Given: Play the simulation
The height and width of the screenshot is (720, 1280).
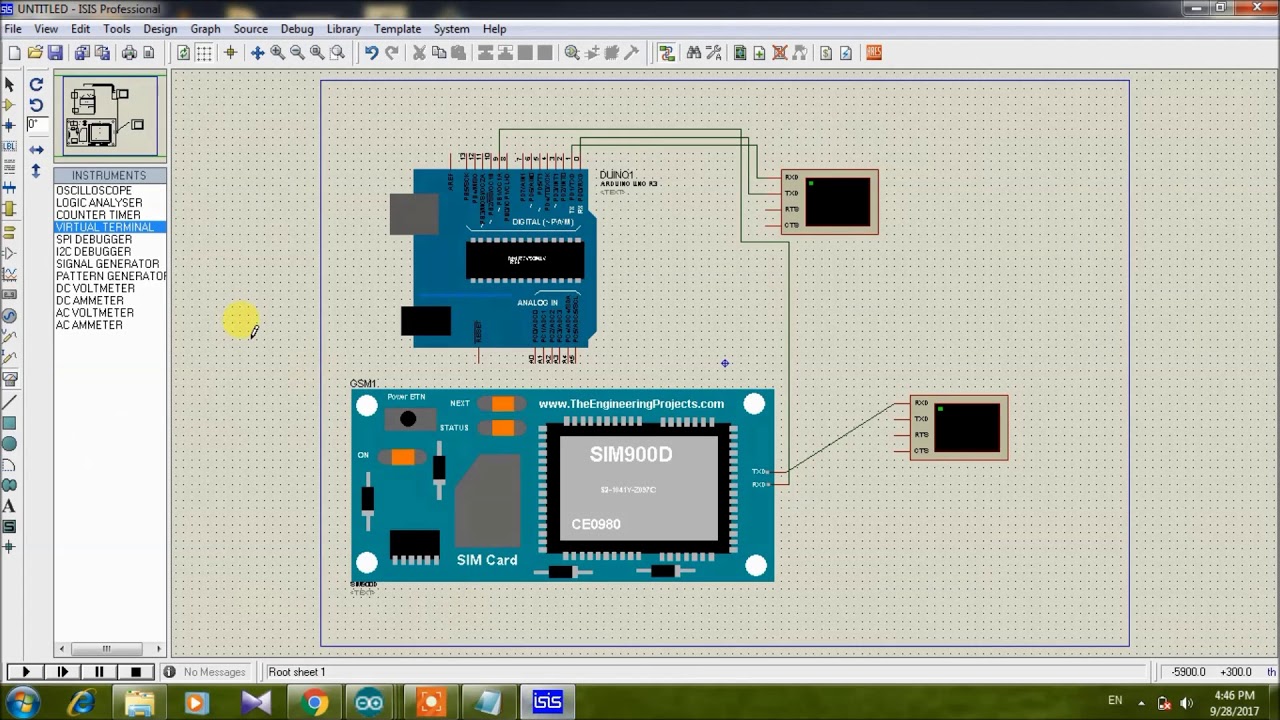Looking at the screenshot, I should click(x=25, y=672).
